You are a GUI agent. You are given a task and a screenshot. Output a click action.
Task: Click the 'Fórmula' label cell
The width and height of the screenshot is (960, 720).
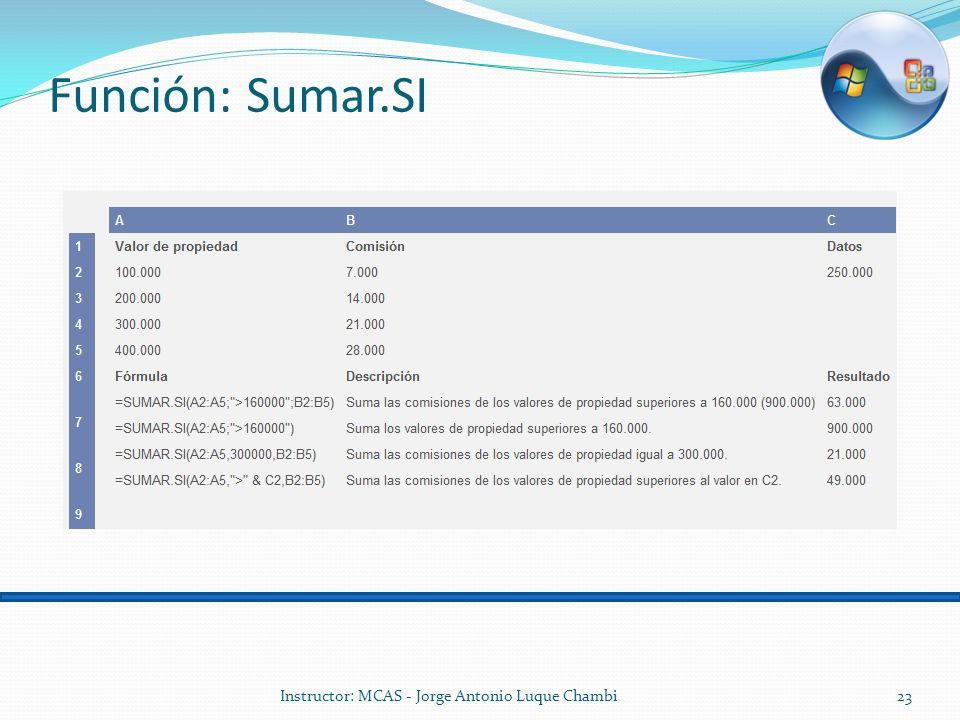point(141,377)
